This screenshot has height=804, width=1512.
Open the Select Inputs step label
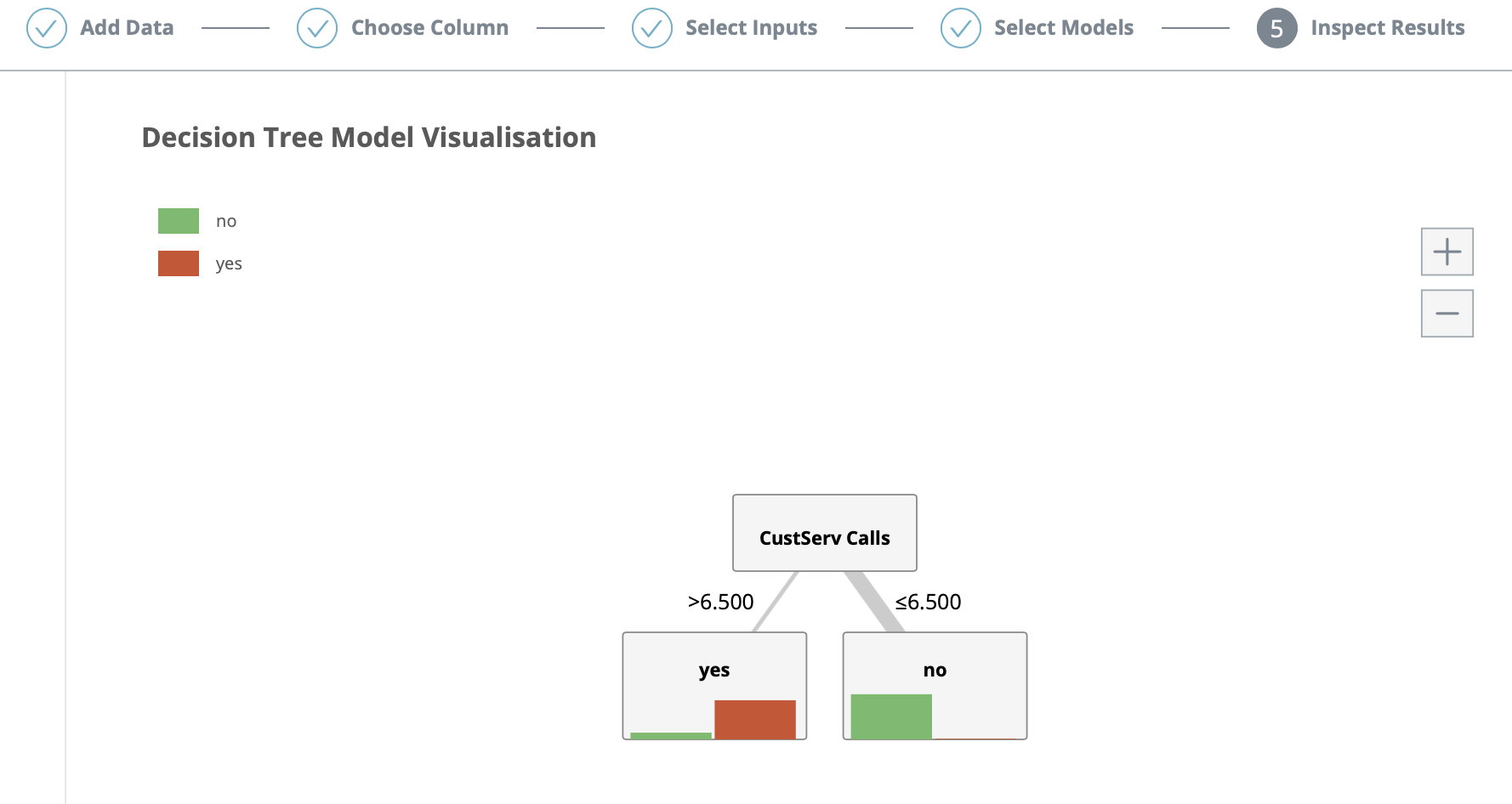coord(751,28)
